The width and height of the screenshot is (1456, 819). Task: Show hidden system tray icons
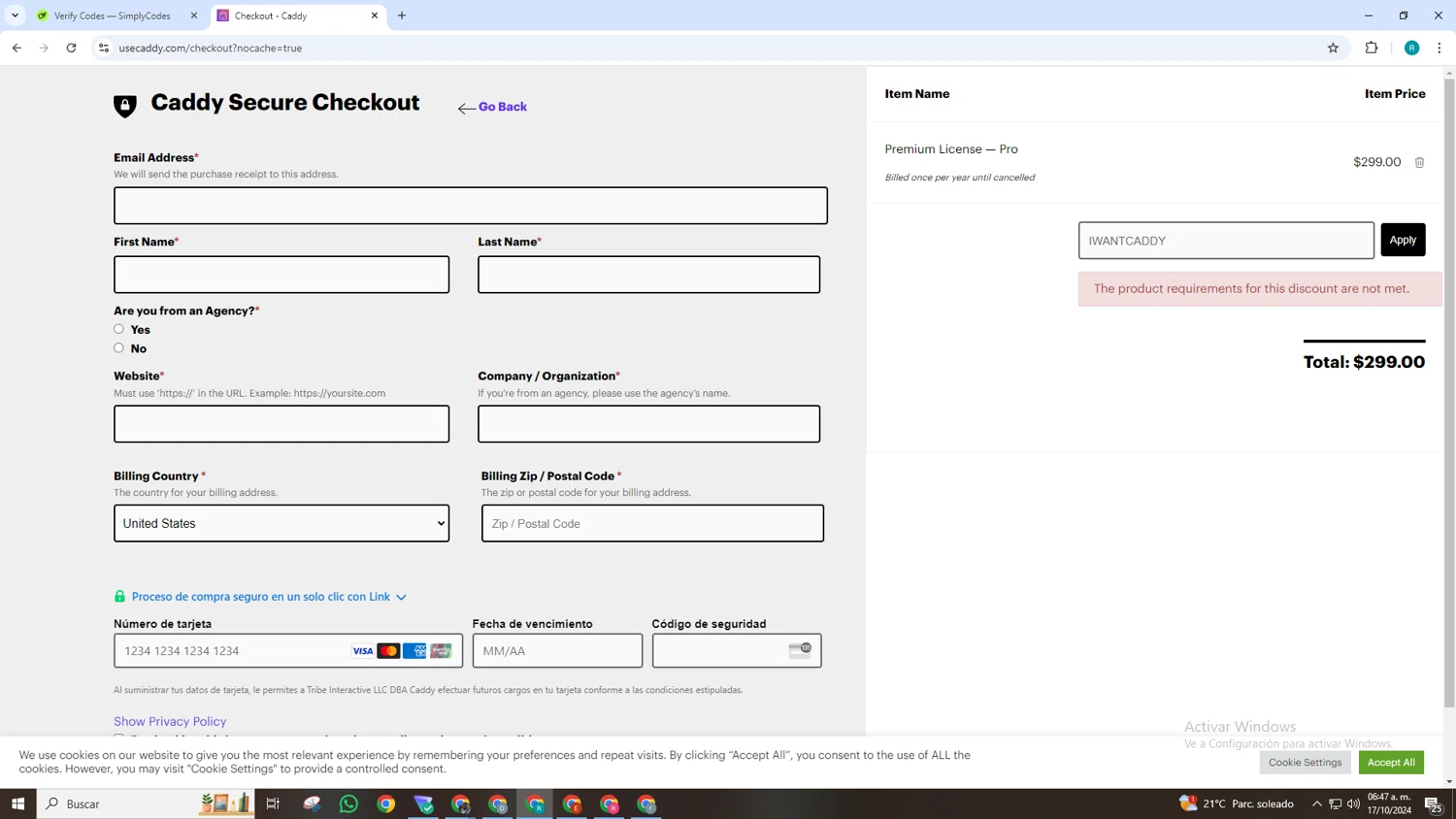(x=1316, y=803)
